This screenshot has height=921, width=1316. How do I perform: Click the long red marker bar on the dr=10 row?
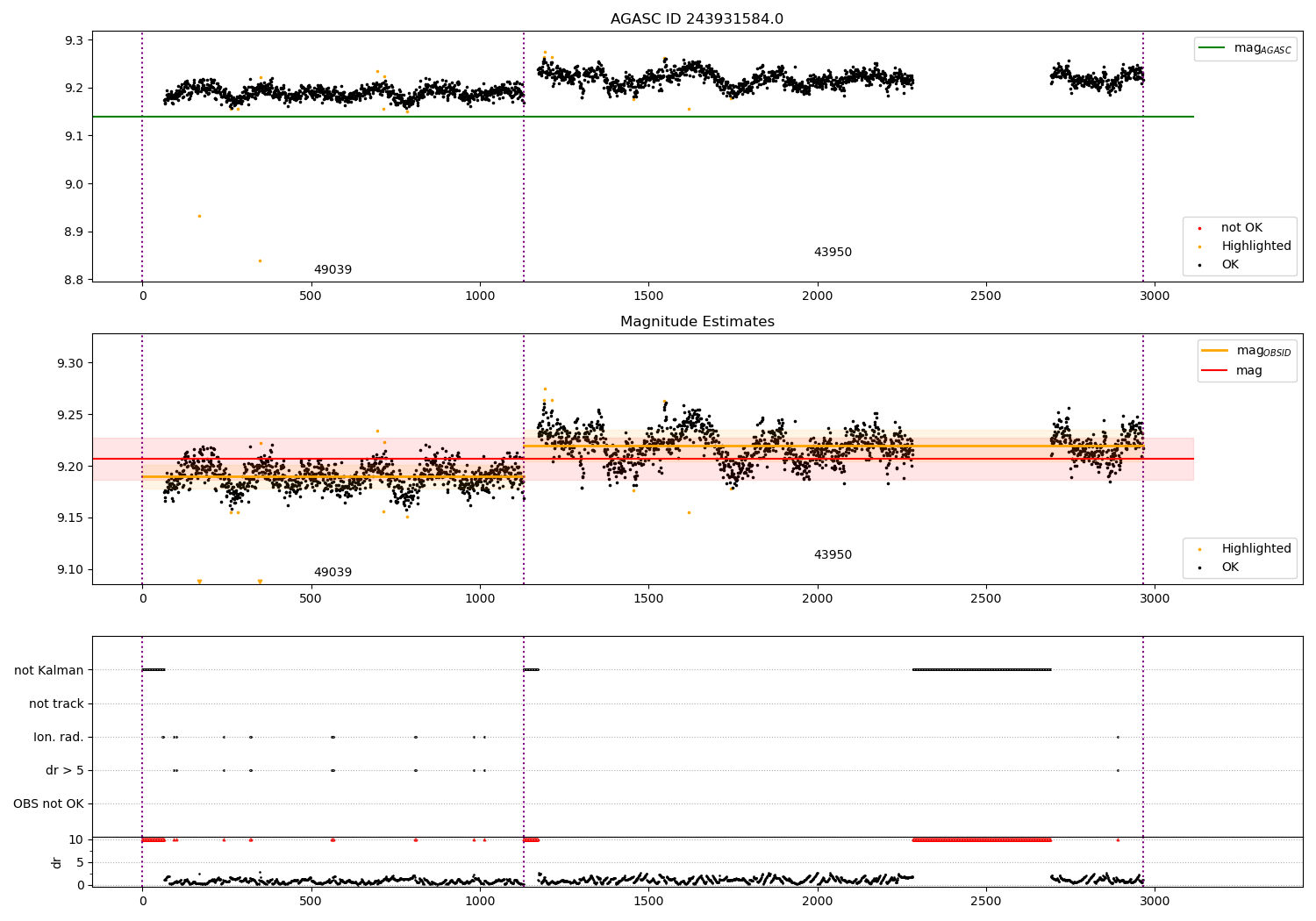(x=982, y=840)
